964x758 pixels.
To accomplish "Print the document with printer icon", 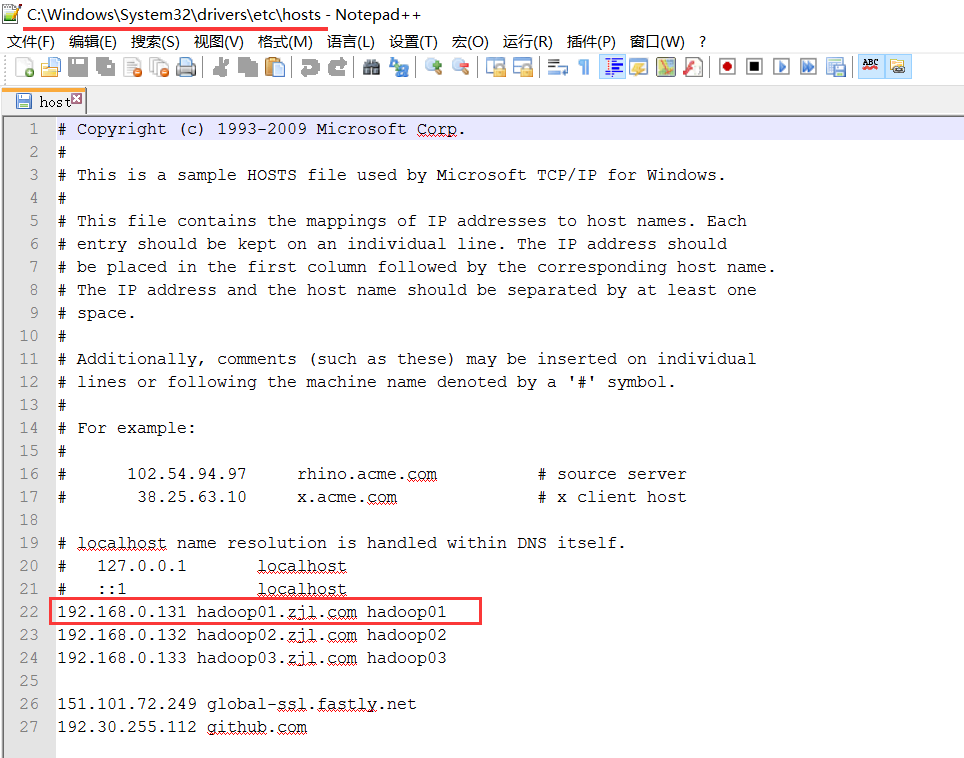I will (x=186, y=67).
